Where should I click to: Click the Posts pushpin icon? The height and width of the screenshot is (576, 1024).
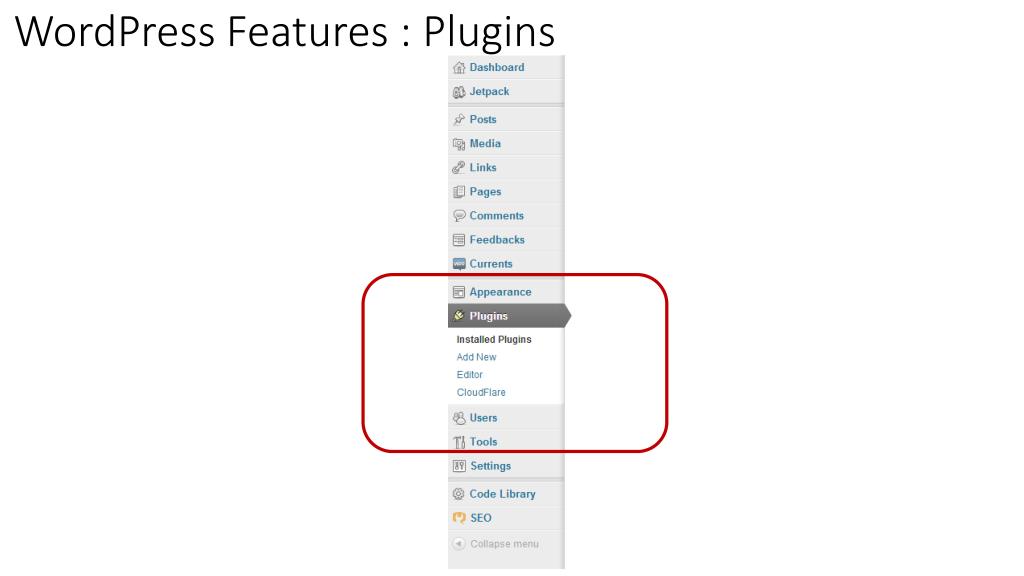pos(459,120)
